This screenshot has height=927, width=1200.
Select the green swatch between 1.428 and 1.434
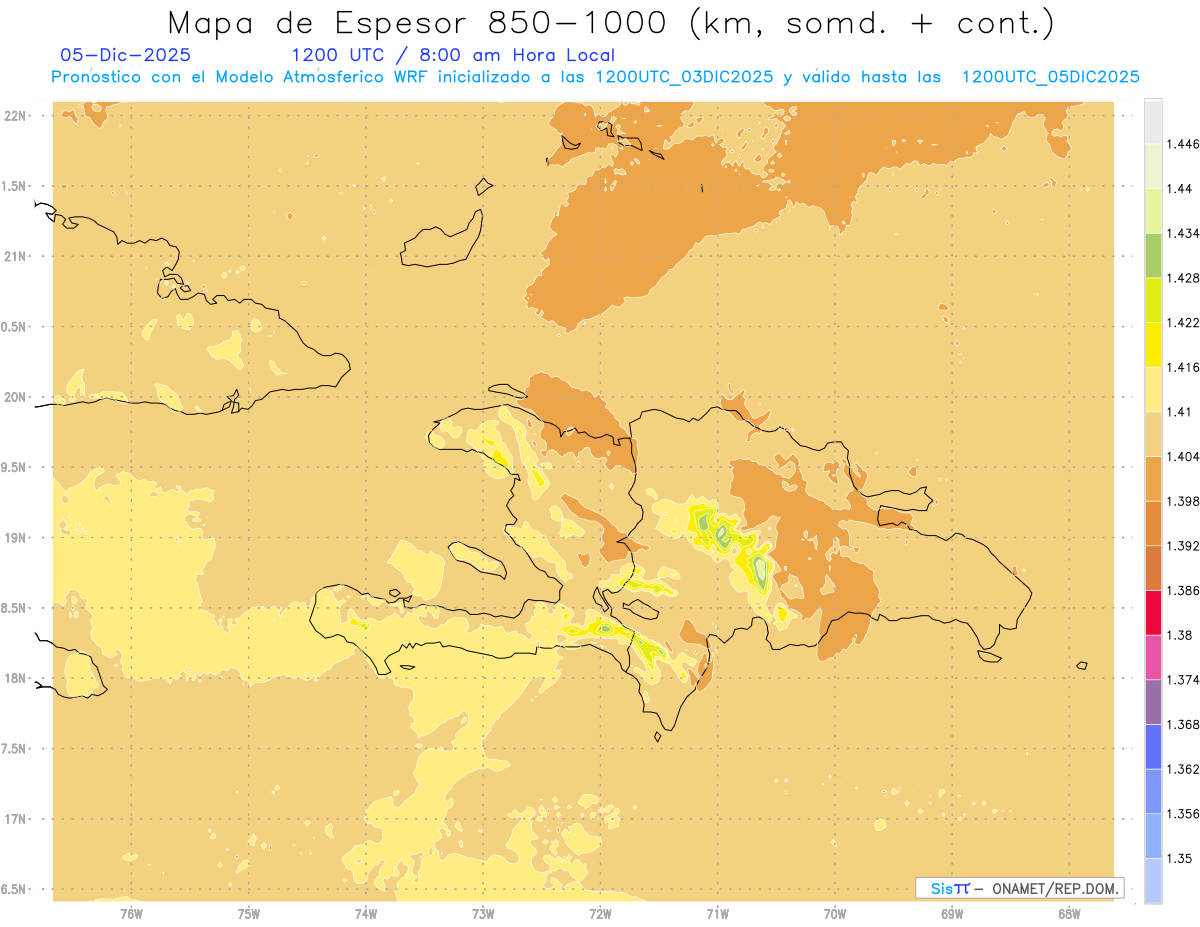[x=1153, y=255]
